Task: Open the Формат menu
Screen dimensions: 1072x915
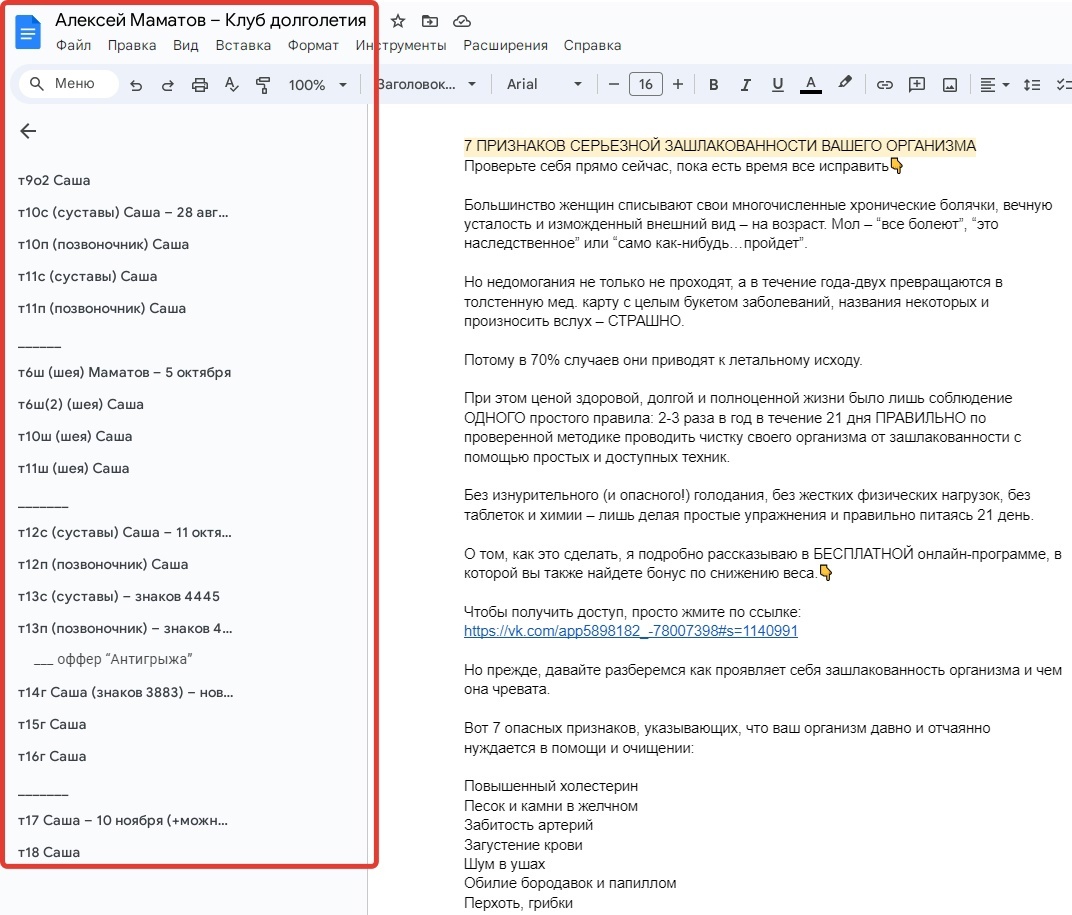Action: click(x=313, y=45)
